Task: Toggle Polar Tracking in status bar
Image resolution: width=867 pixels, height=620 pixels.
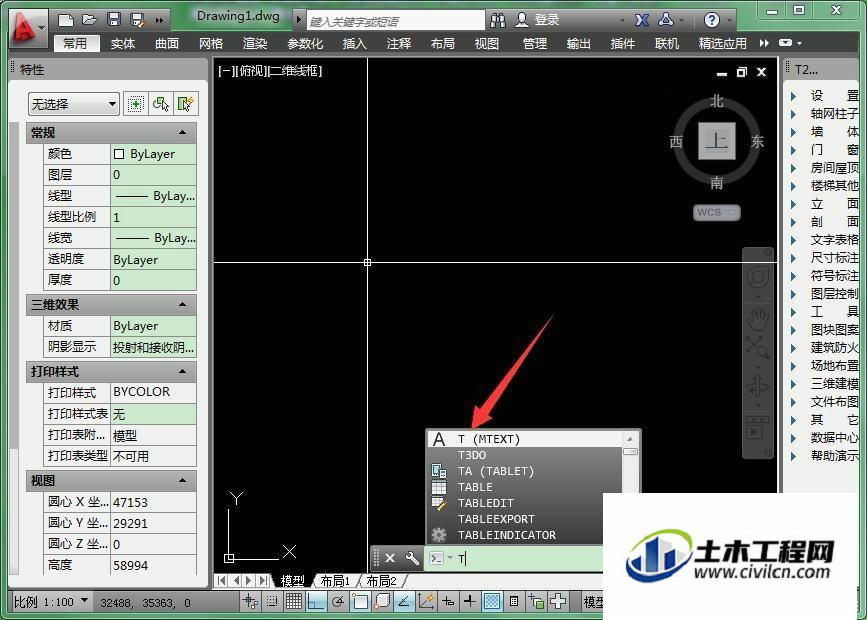Action: 338,601
